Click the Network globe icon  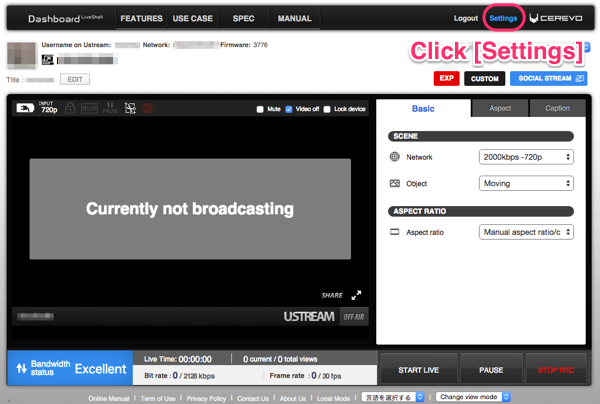[x=395, y=156]
